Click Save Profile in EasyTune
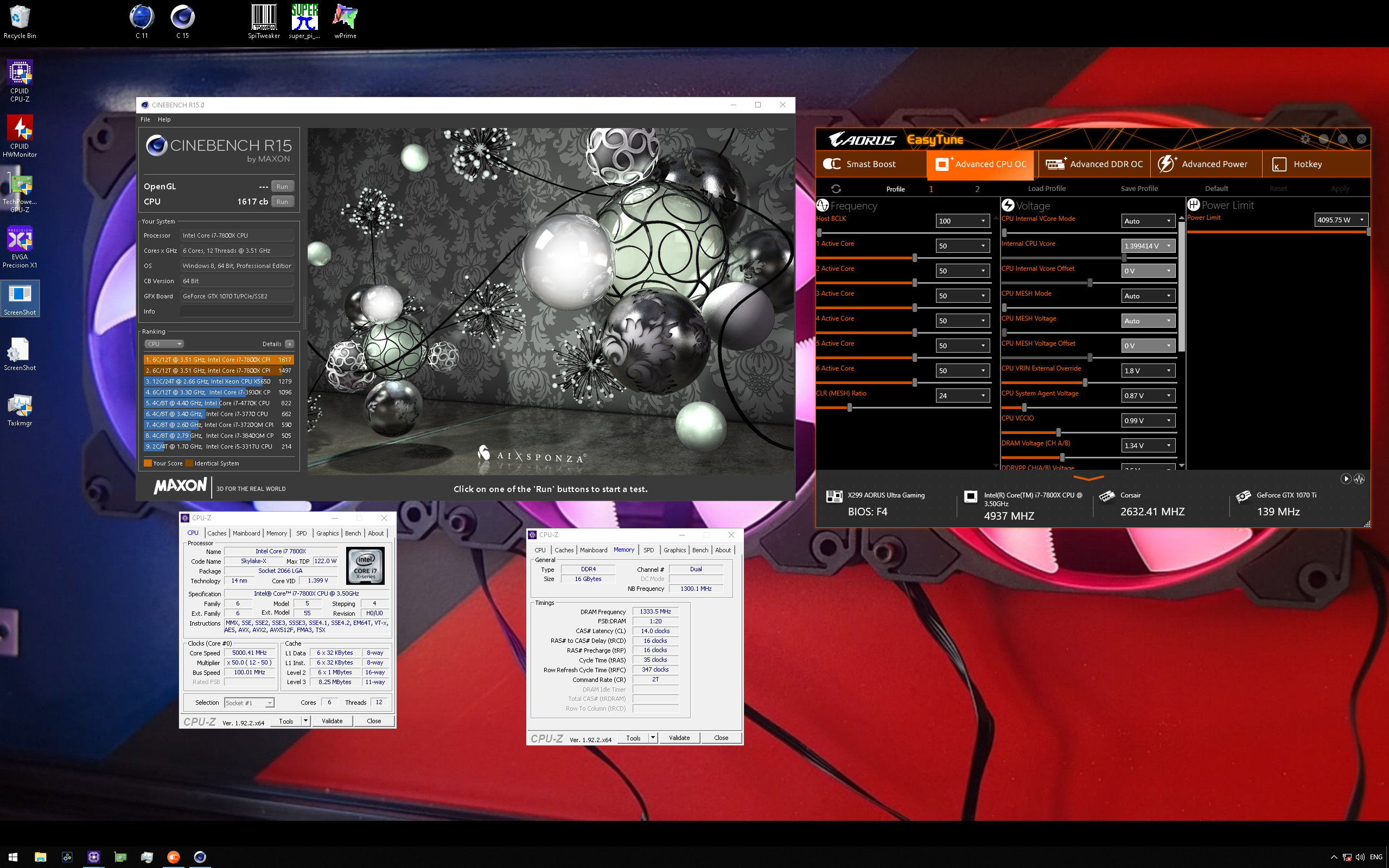1389x868 pixels. coord(1139,189)
